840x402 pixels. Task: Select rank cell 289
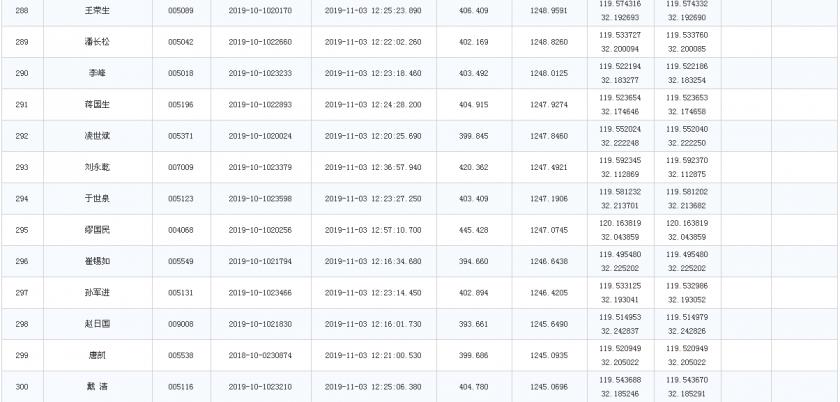(x=22, y=42)
